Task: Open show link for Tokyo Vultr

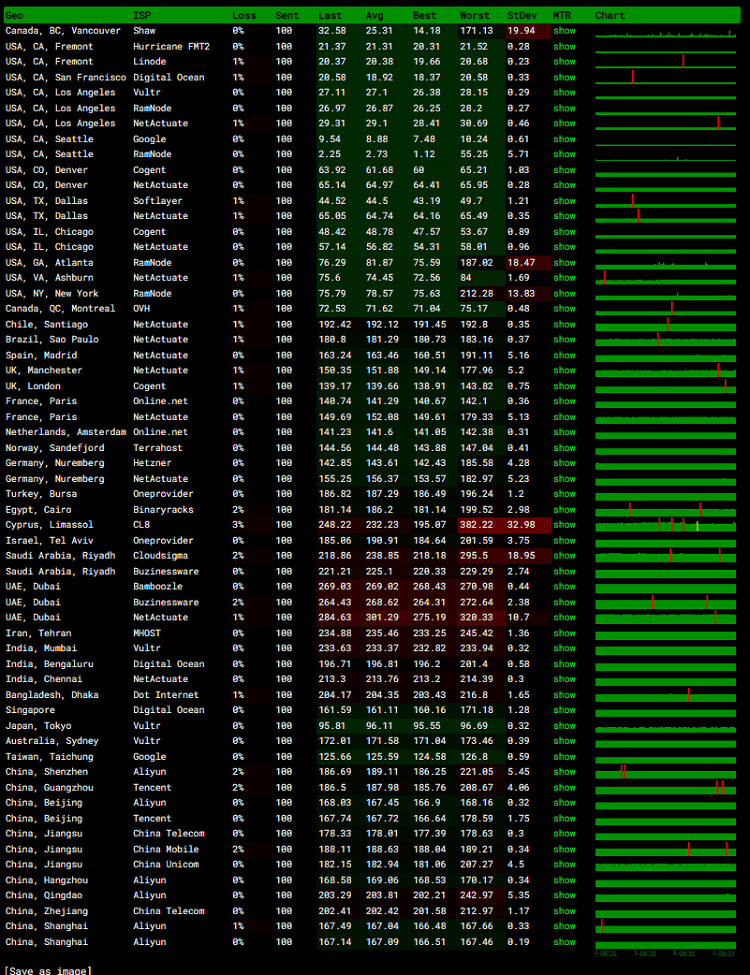Action: pyautogui.click(x=564, y=726)
